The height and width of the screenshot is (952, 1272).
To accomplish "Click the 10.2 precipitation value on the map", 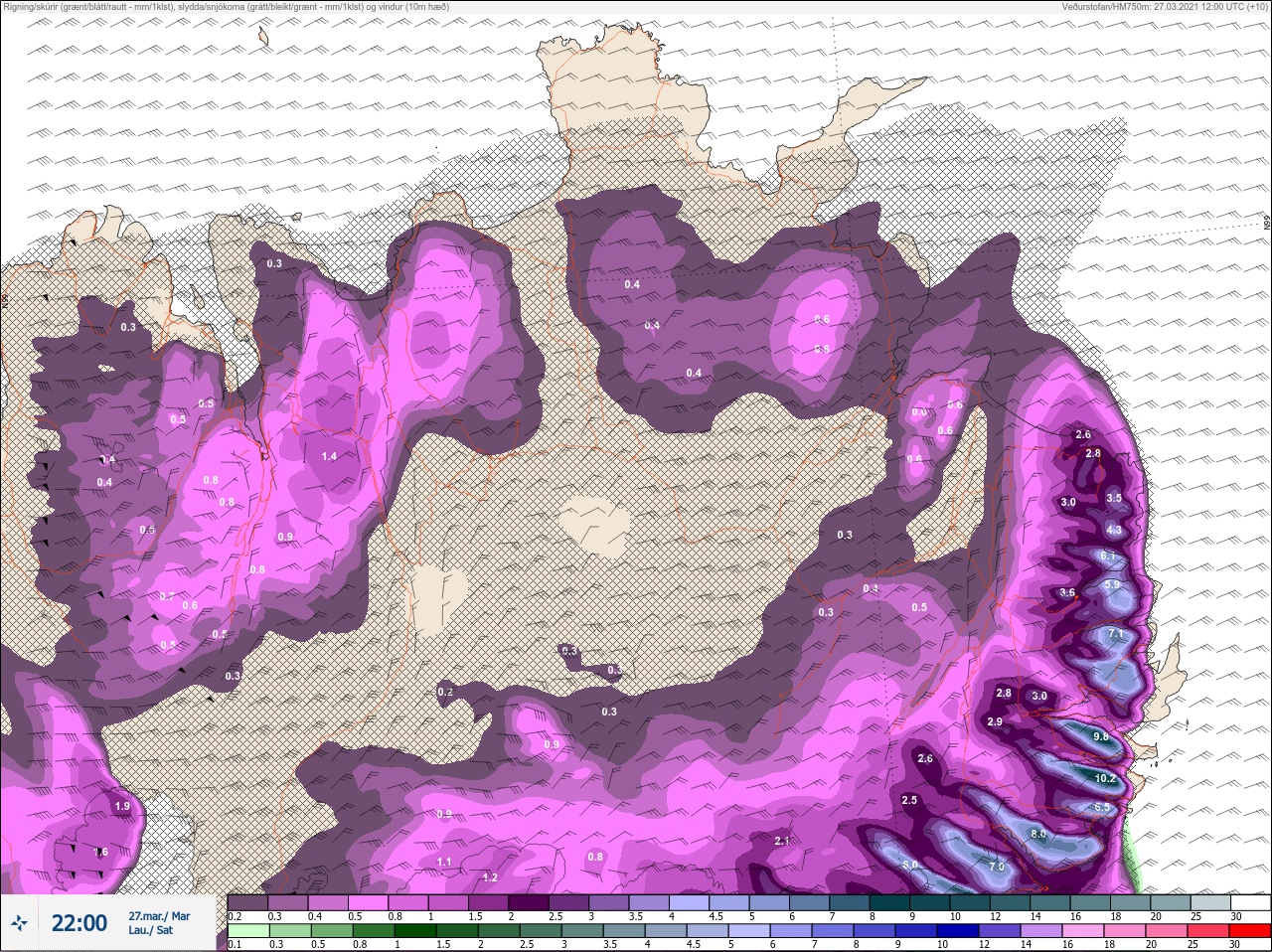I will coord(1105,779).
